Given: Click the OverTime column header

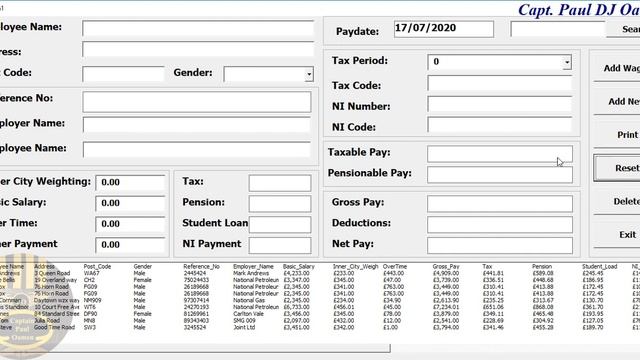Looking at the screenshot, I should click(x=395, y=267).
